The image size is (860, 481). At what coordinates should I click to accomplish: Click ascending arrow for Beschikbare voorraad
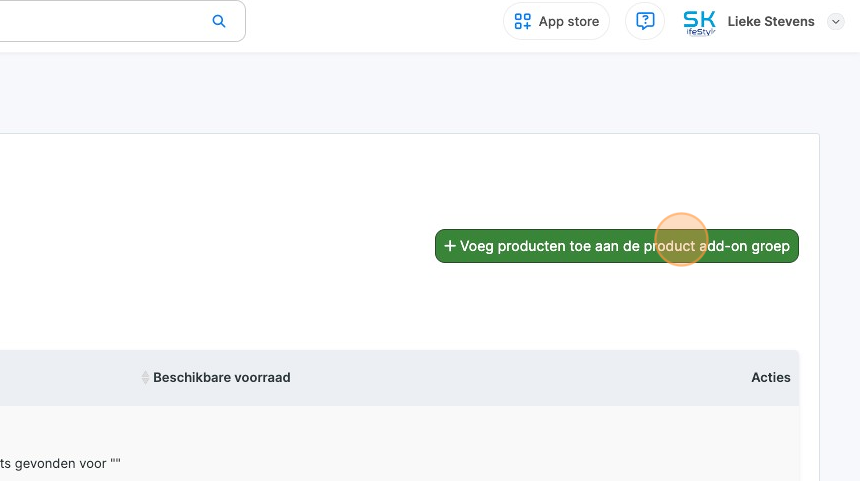click(x=145, y=374)
